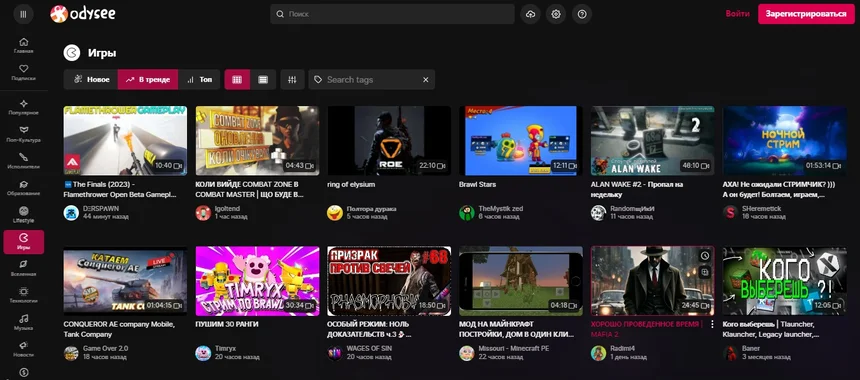The width and height of the screenshot is (860, 380).
Task: Open title 'ALAN WAKE #2 - Пропал на неделю'
Action: pyautogui.click(x=637, y=189)
